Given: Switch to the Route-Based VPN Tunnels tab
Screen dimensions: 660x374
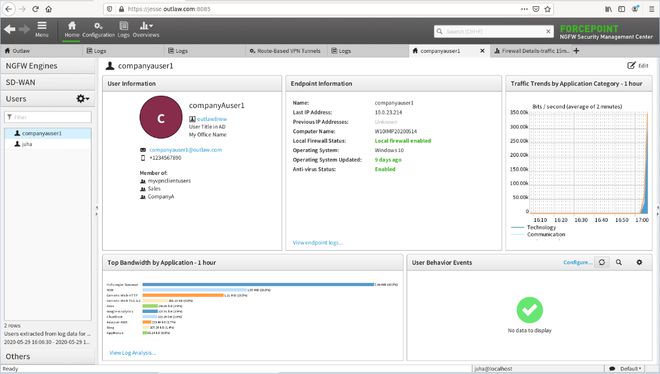Looking at the screenshot, I should pos(285,51).
